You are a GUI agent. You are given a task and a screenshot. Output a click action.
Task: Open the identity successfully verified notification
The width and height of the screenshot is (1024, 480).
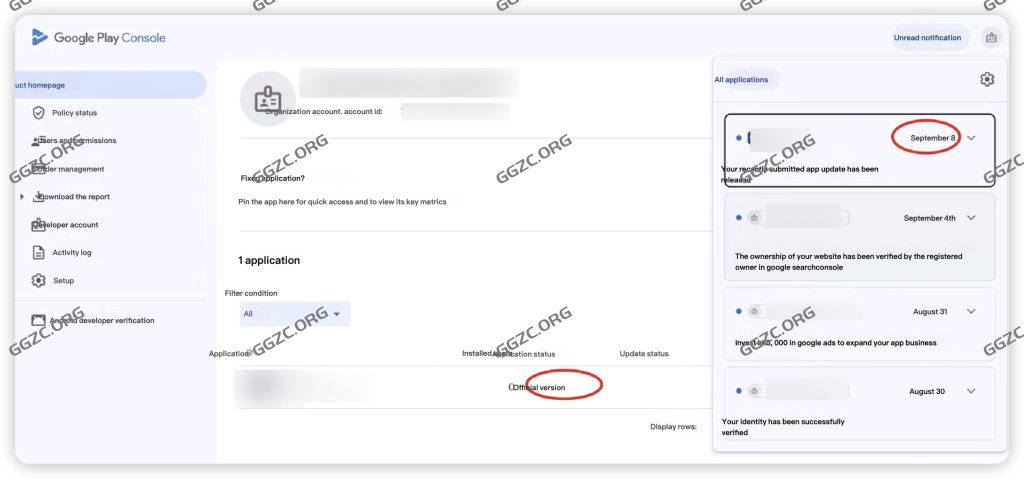[x=859, y=403]
